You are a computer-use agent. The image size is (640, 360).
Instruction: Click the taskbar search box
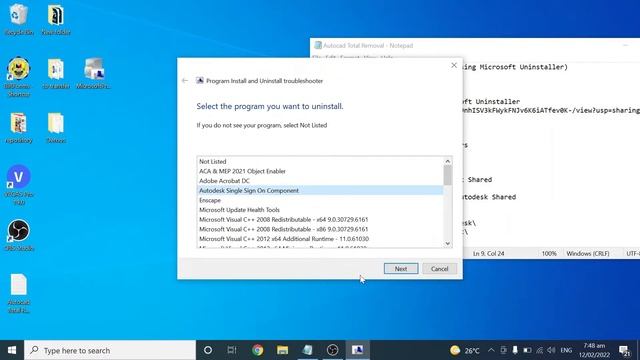click(x=110, y=350)
